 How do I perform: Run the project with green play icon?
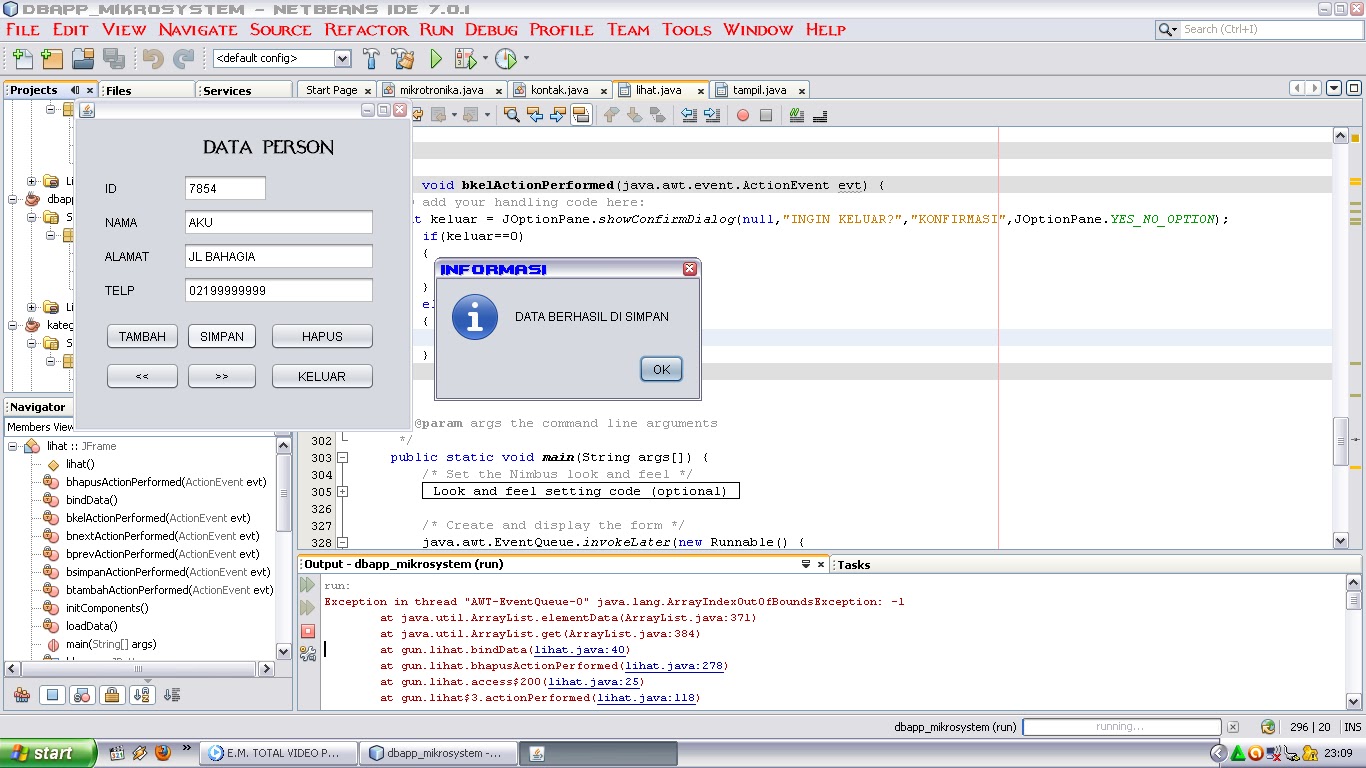[x=436, y=58]
